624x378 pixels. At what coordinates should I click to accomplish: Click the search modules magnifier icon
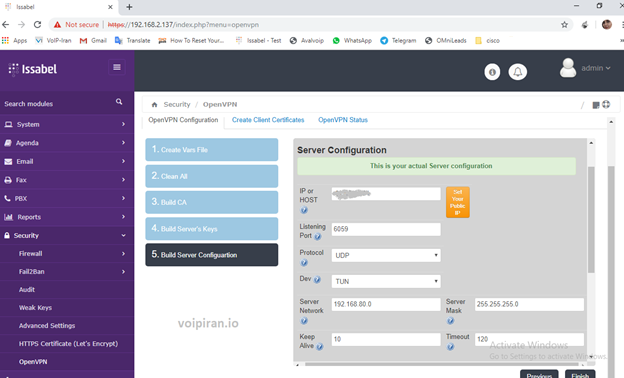click(x=119, y=102)
